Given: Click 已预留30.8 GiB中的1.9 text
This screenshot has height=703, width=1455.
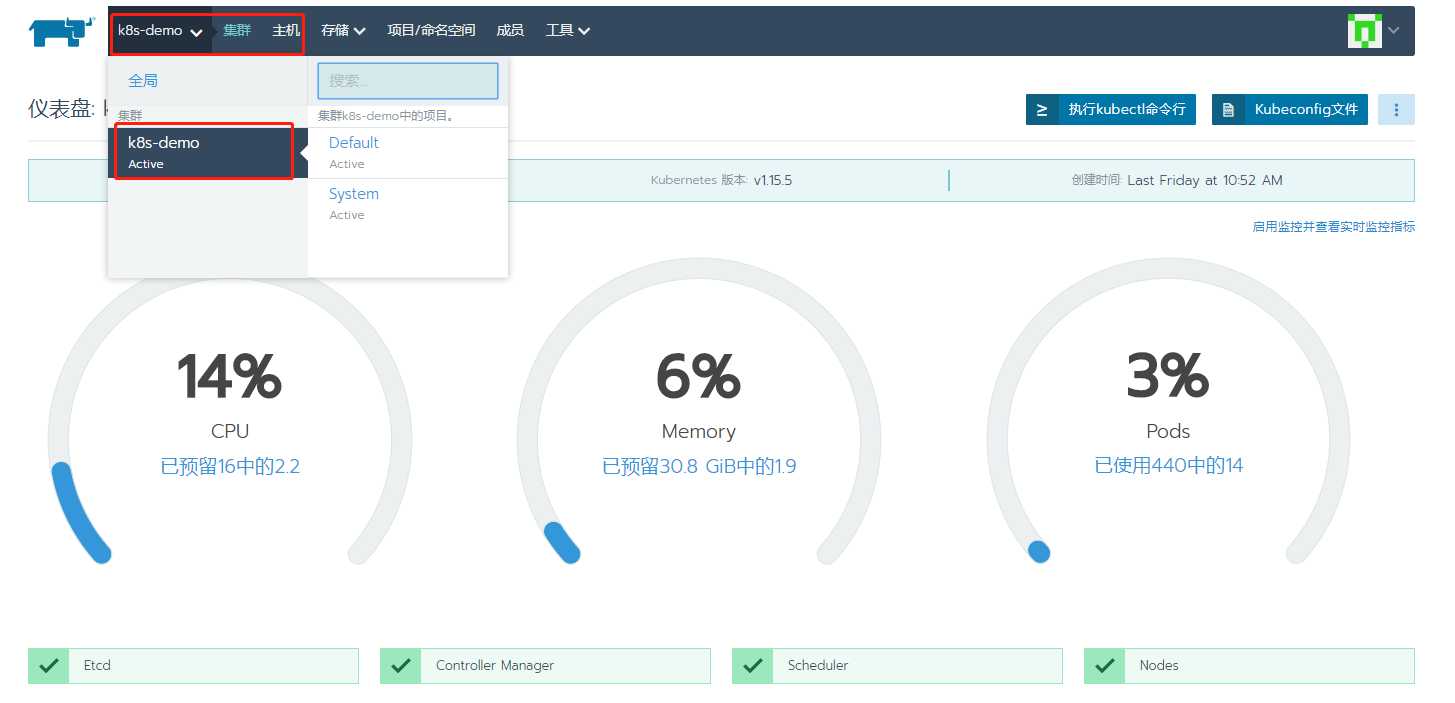Looking at the screenshot, I should (699, 466).
